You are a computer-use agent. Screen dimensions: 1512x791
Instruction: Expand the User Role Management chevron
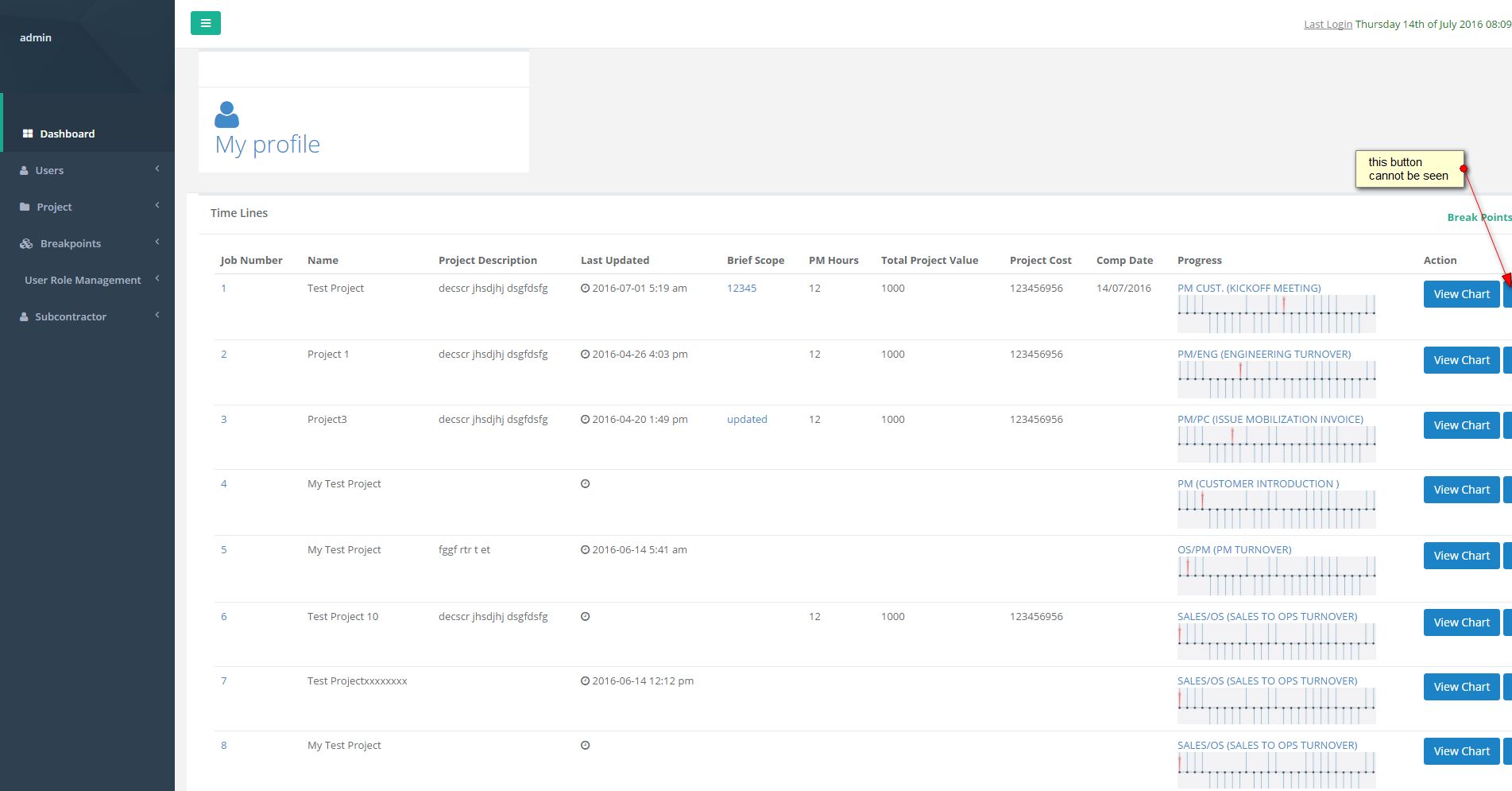coord(157,278)
